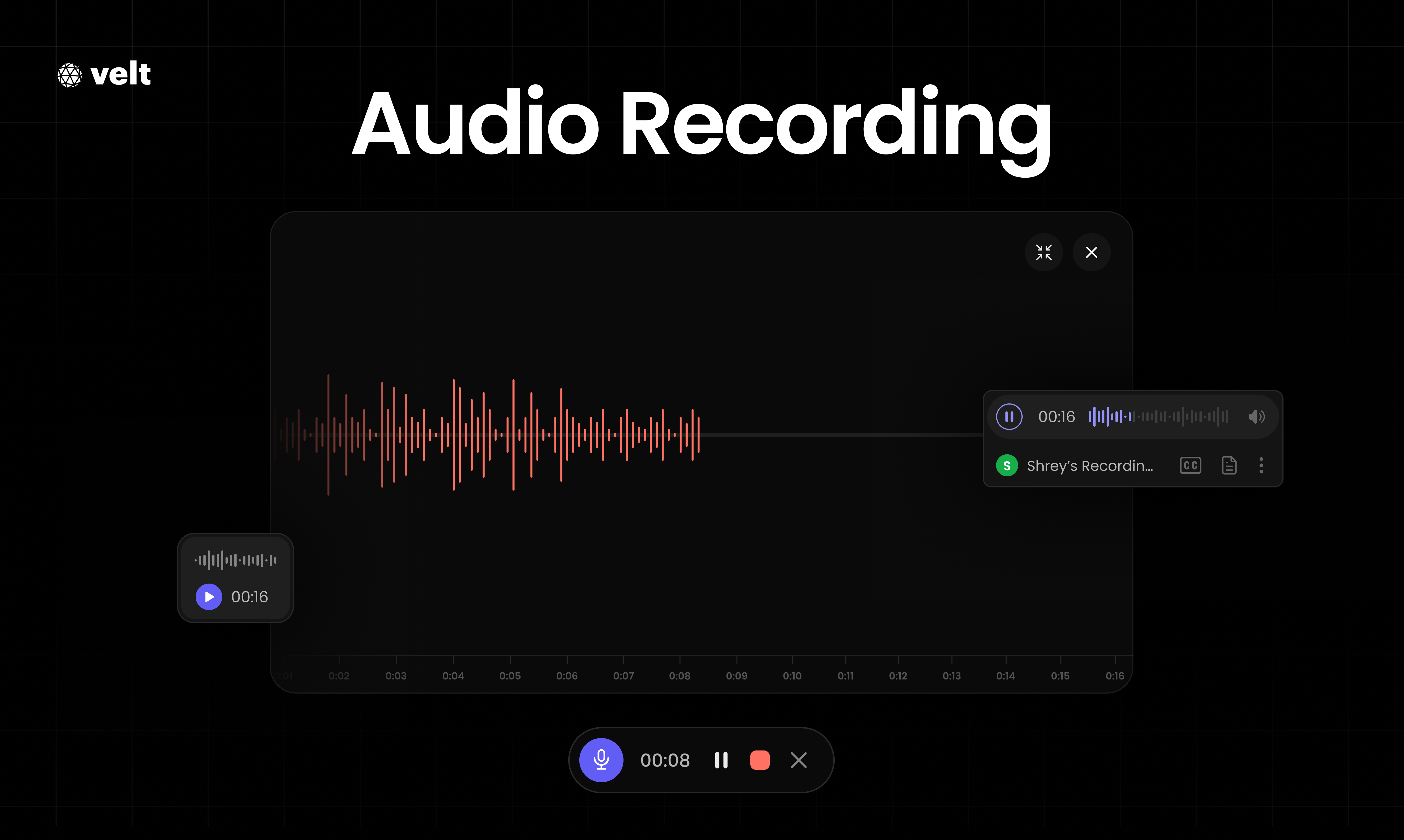Stop recording with the red square
The image size is (1404, 840).
(759, 760)
